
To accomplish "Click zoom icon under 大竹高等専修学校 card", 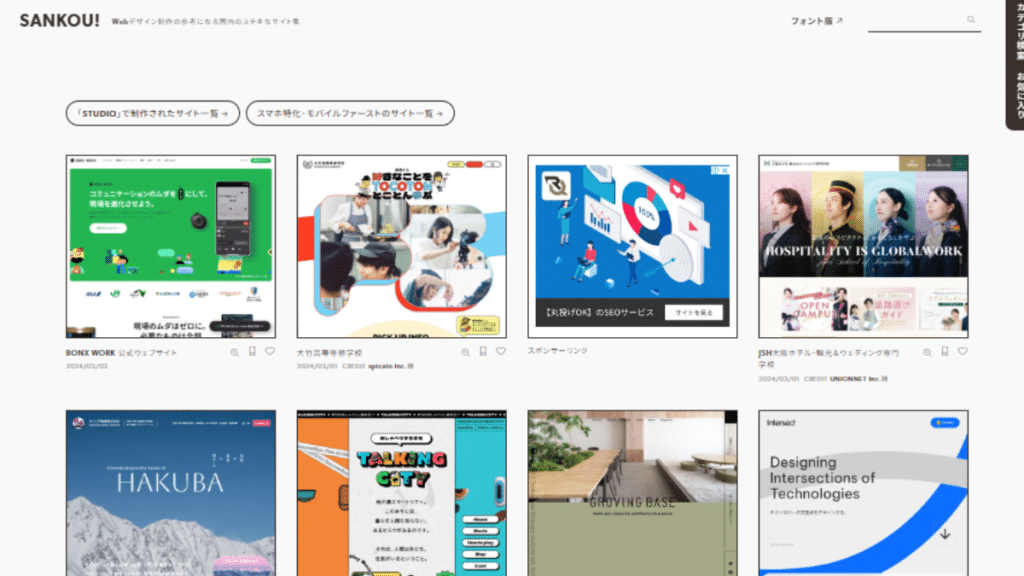I will coord(466,352).
